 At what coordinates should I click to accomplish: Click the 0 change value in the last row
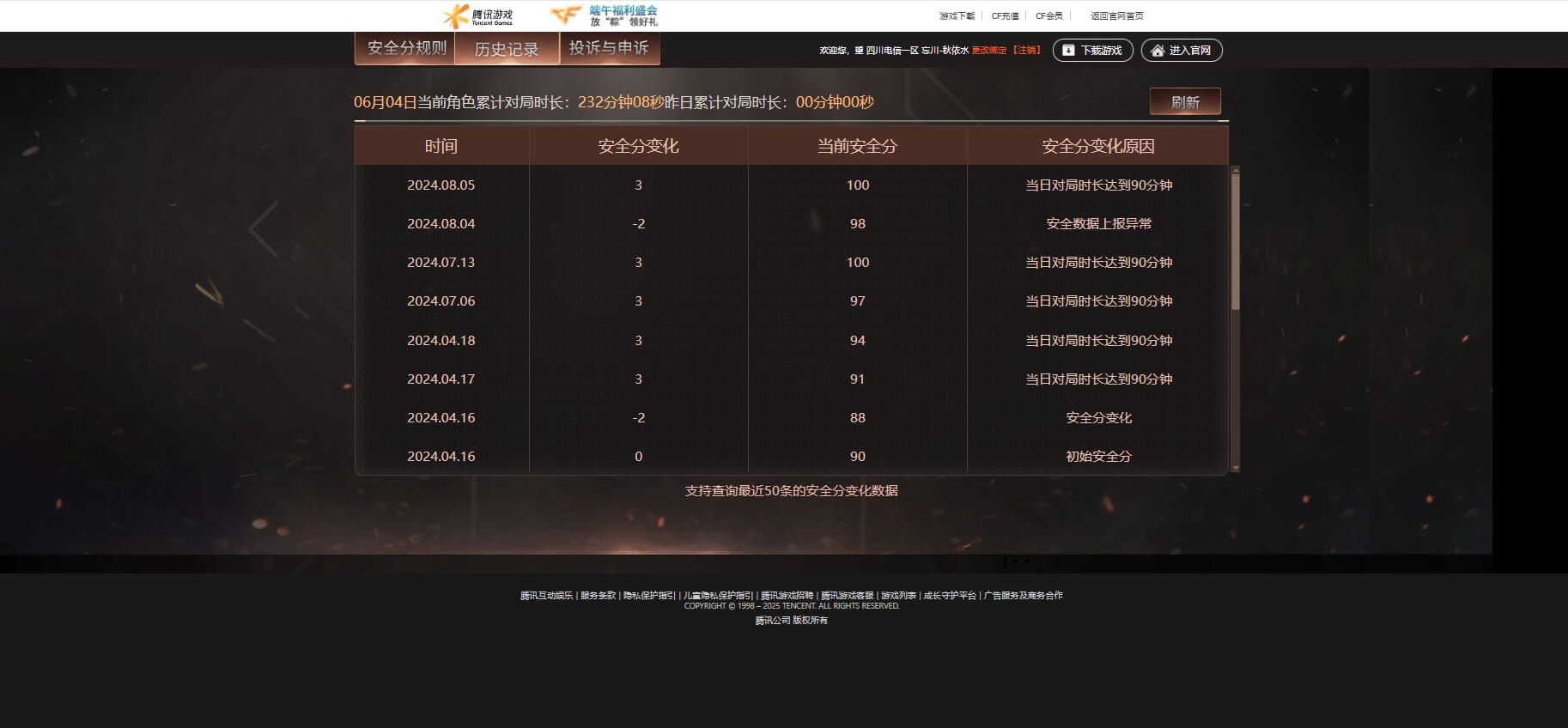[x=638, y=456]
